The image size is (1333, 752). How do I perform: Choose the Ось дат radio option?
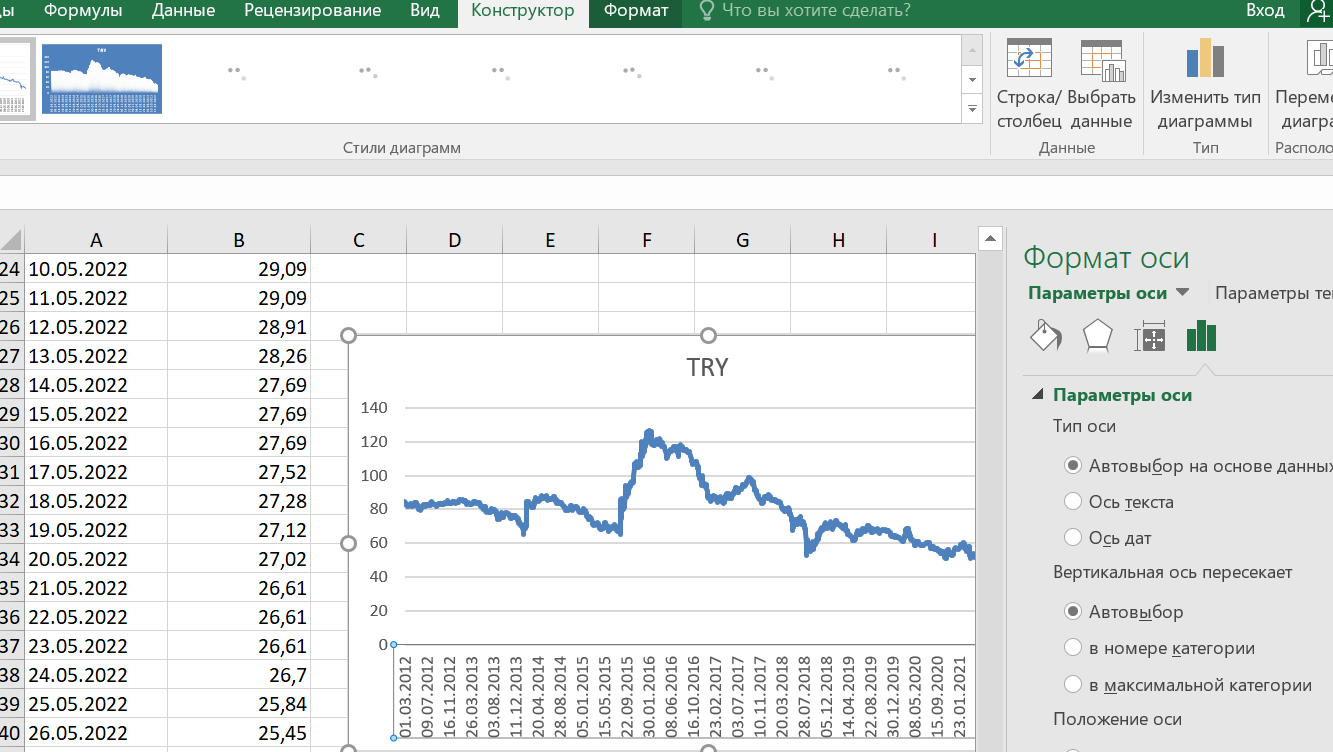coord(1073,538)
